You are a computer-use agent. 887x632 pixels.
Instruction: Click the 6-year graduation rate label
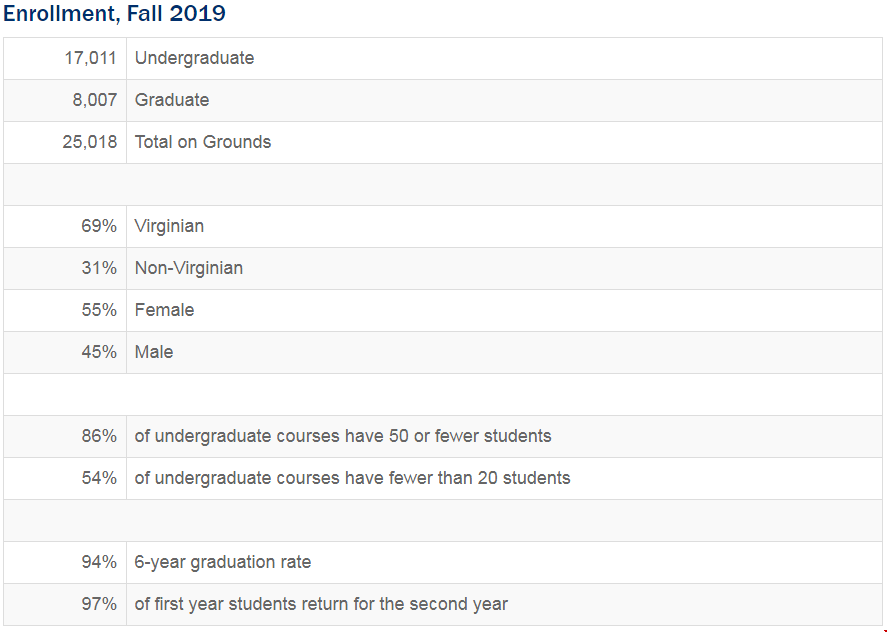222,562
